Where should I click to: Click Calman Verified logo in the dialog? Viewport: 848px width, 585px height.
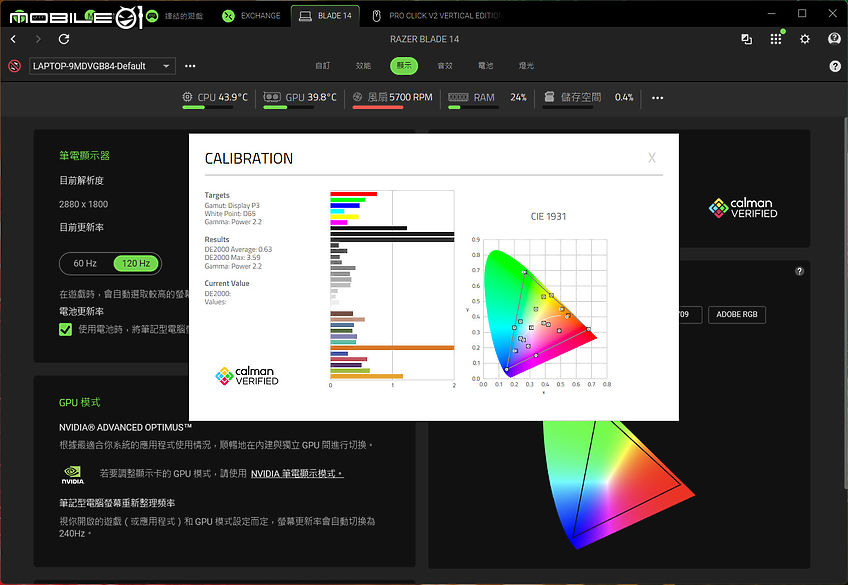(x=247, y=376)
